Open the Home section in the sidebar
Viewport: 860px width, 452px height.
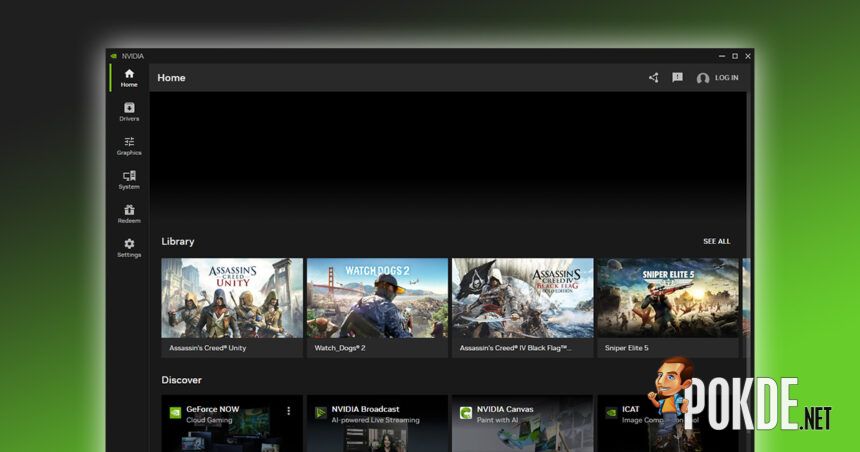[129, 78]
